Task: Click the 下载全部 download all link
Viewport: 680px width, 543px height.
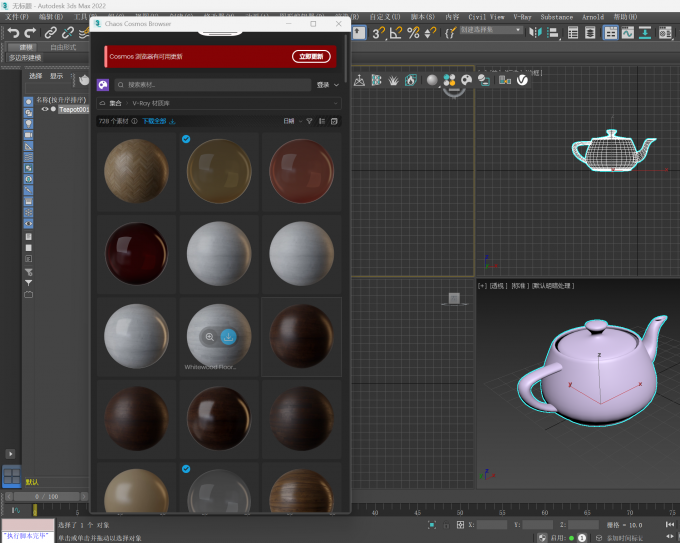Action: tap(159, 121)
